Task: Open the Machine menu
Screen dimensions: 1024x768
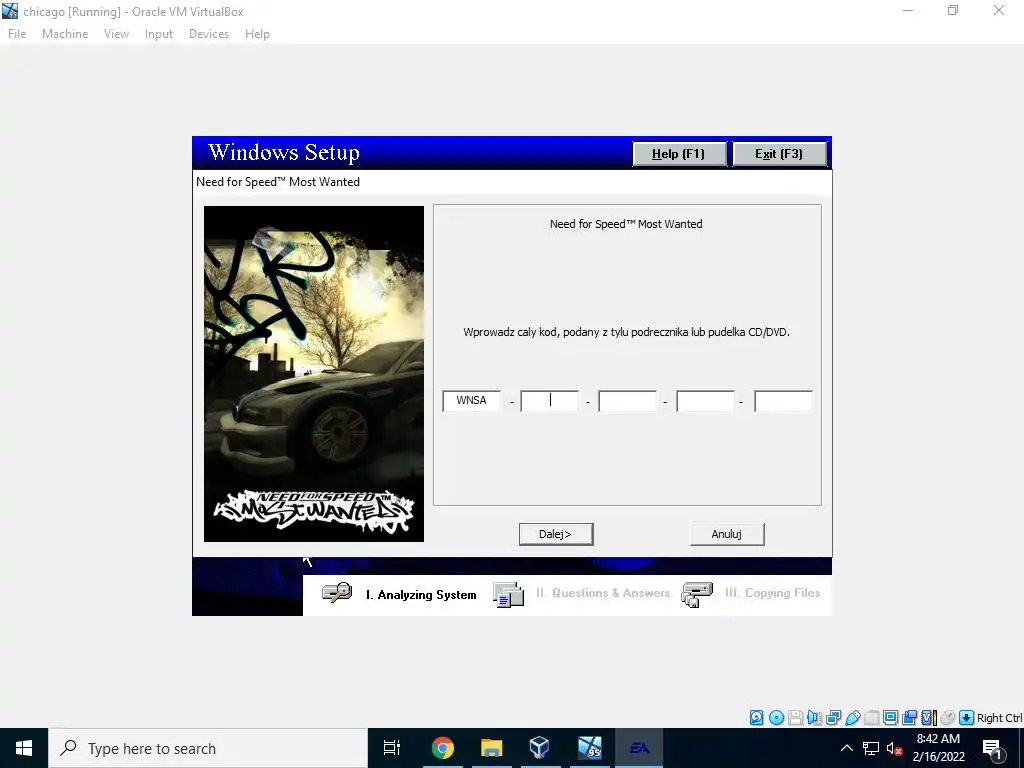Action: [x=65, y=34]
